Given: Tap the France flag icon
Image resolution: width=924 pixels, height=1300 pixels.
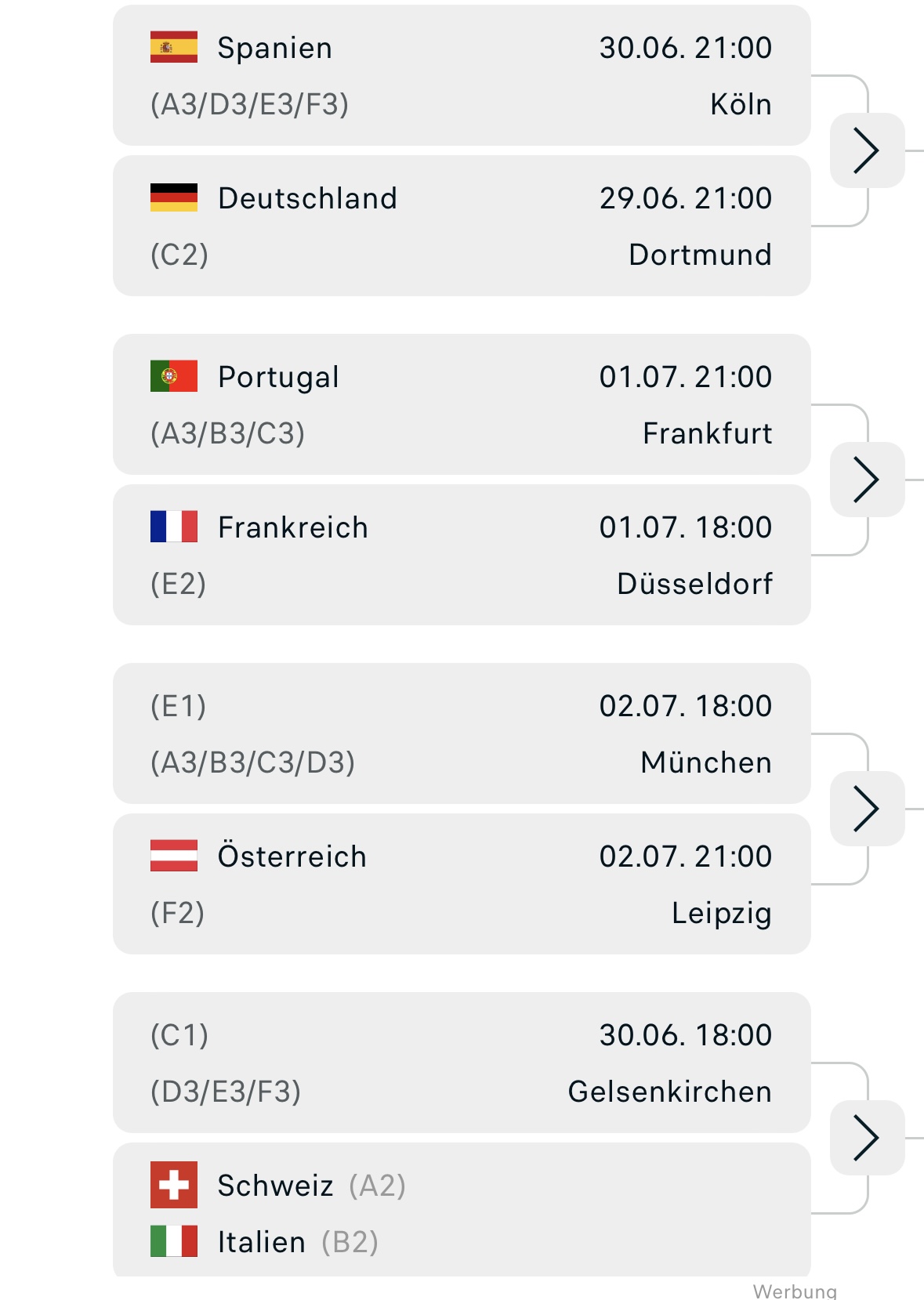Looking at the screenshot, I should pyautogui.click(x=174, y=527).
